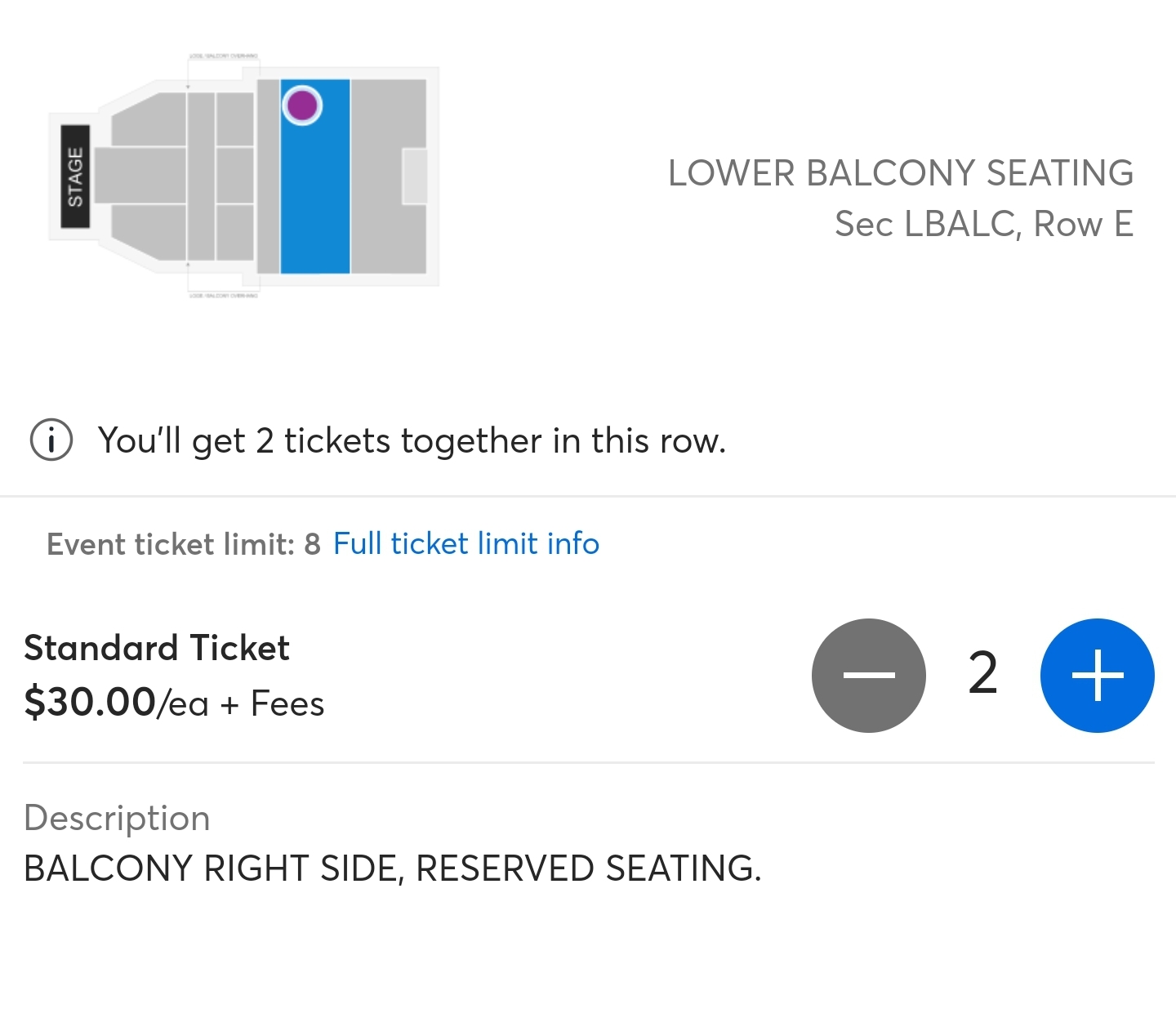
Task: Click the ticket quantity number 2
Action: (982, 675)
